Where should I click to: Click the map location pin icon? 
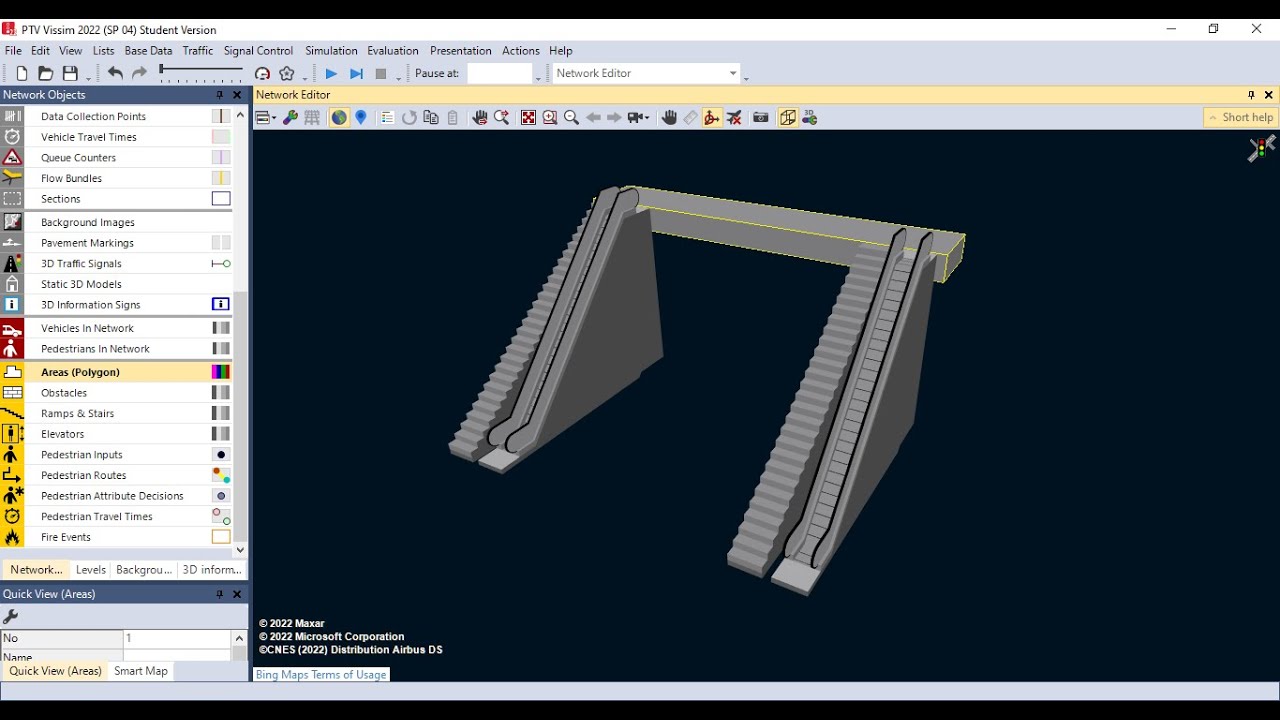[x=361, y=117]
